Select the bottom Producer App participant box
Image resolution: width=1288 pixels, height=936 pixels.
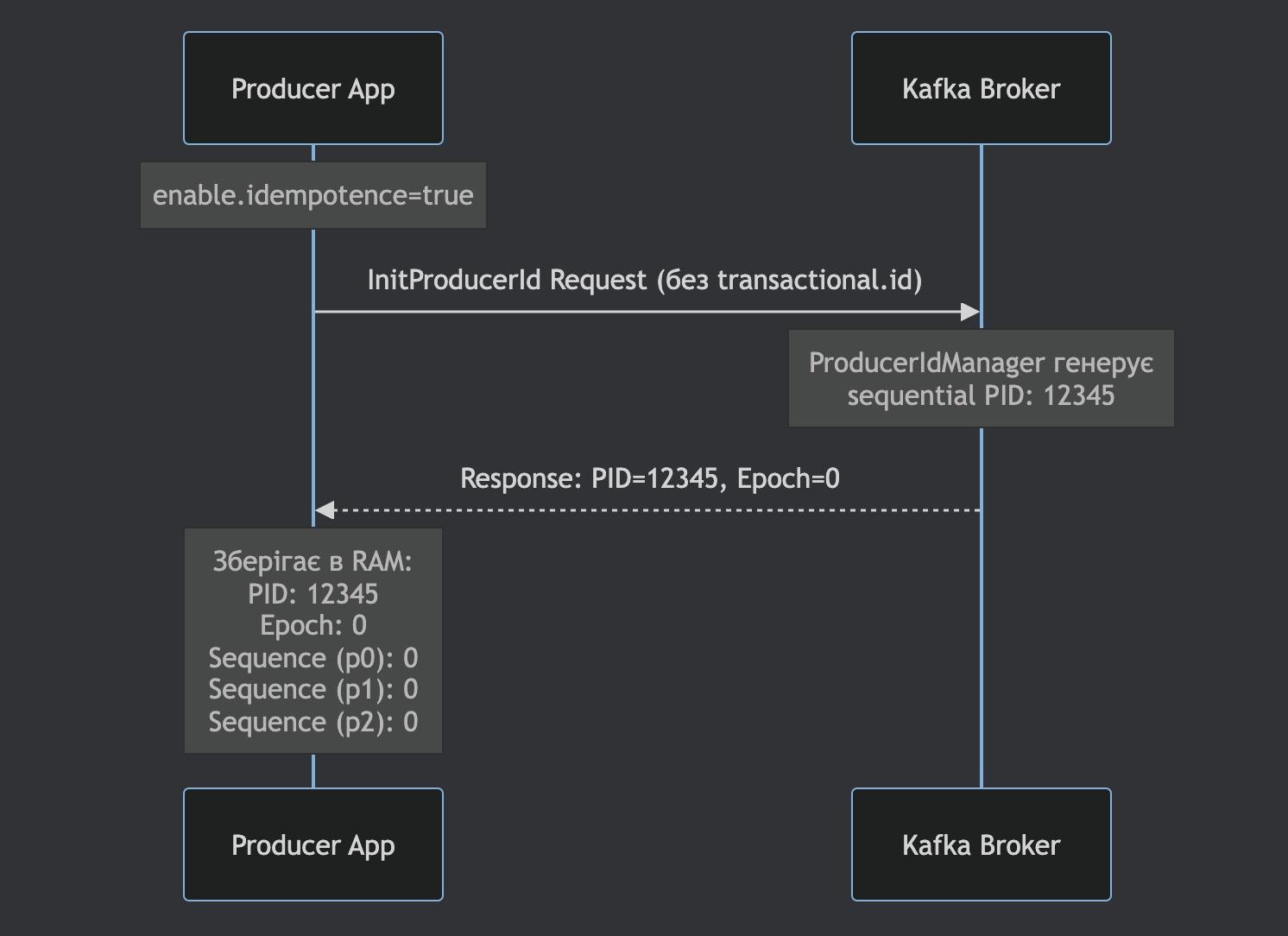tap(313, 844)
